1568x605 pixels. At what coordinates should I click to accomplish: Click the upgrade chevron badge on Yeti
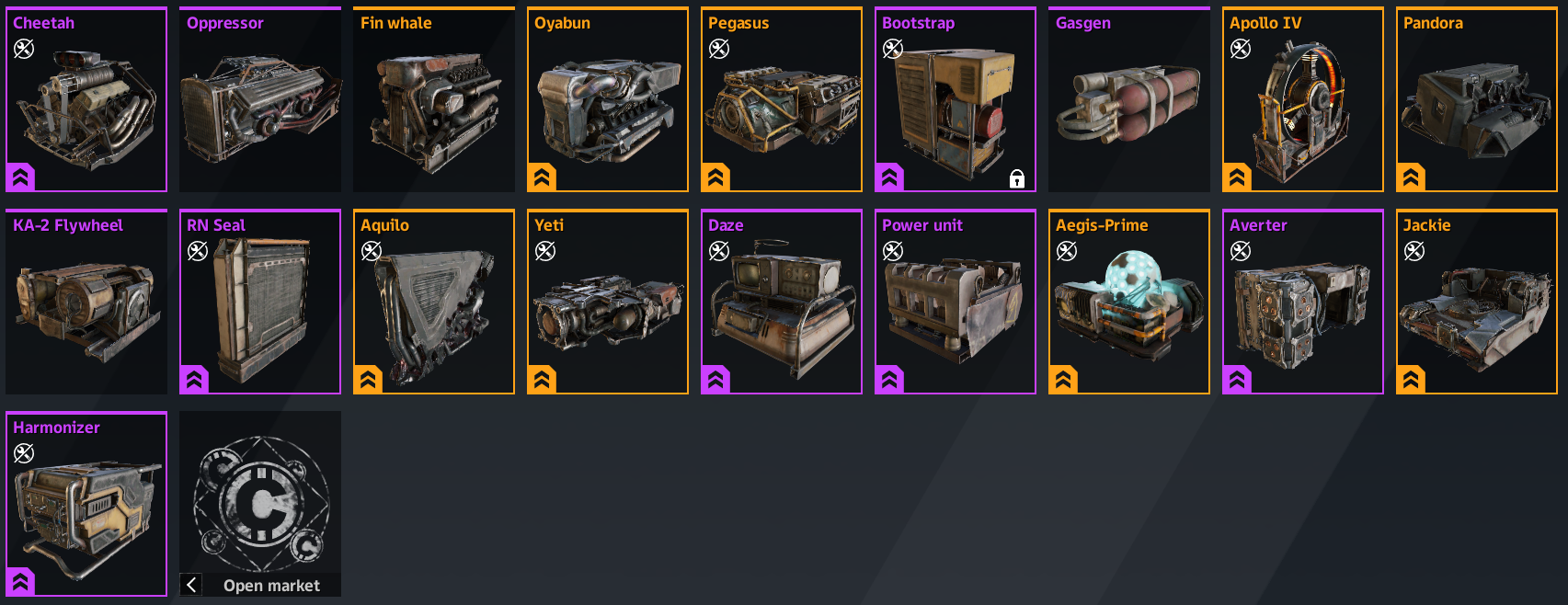[542, 380]
